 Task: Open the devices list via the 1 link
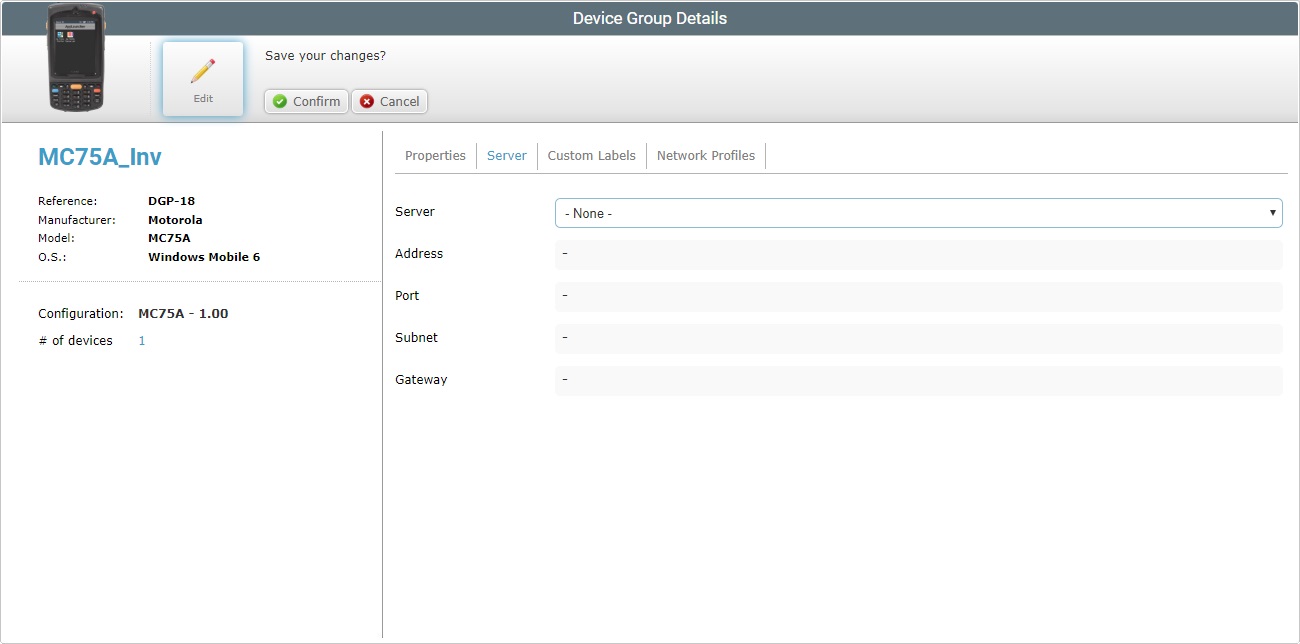(141, 340)
